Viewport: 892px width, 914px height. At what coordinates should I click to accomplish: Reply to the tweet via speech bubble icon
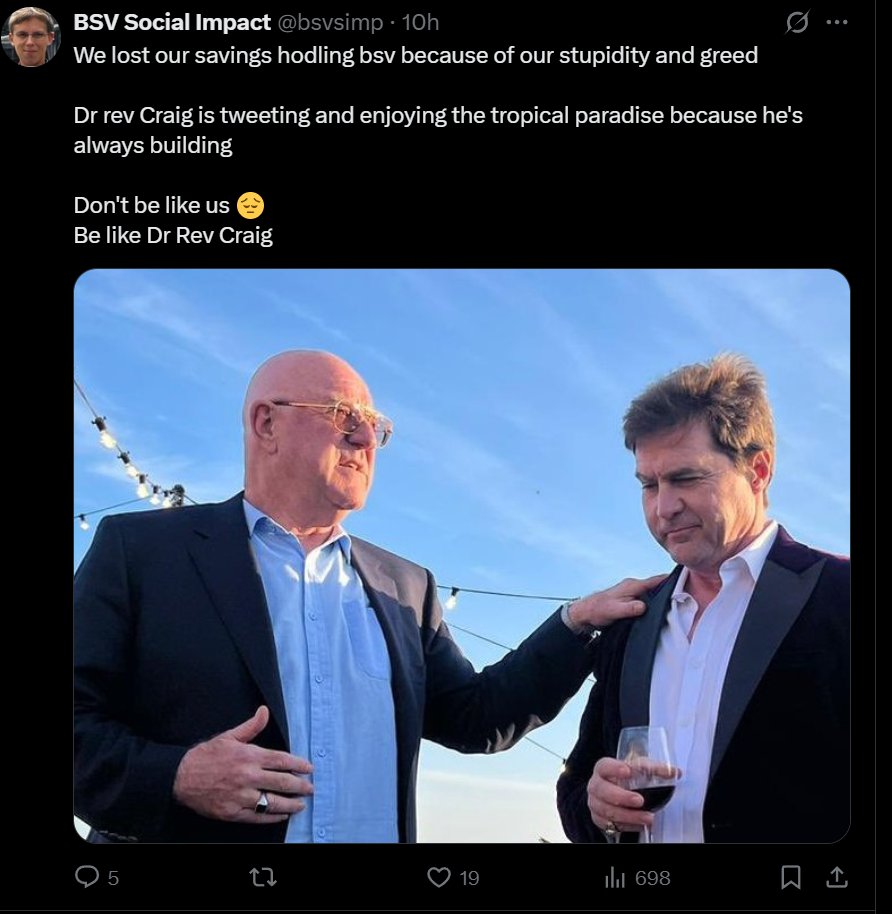coord(87,877)
